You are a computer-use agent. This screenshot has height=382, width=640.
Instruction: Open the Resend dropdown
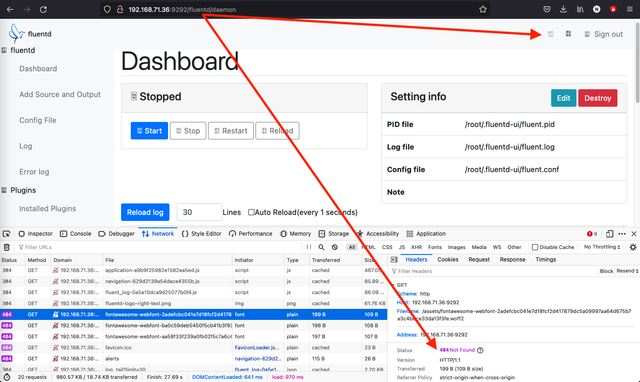[x=627, y=271]
